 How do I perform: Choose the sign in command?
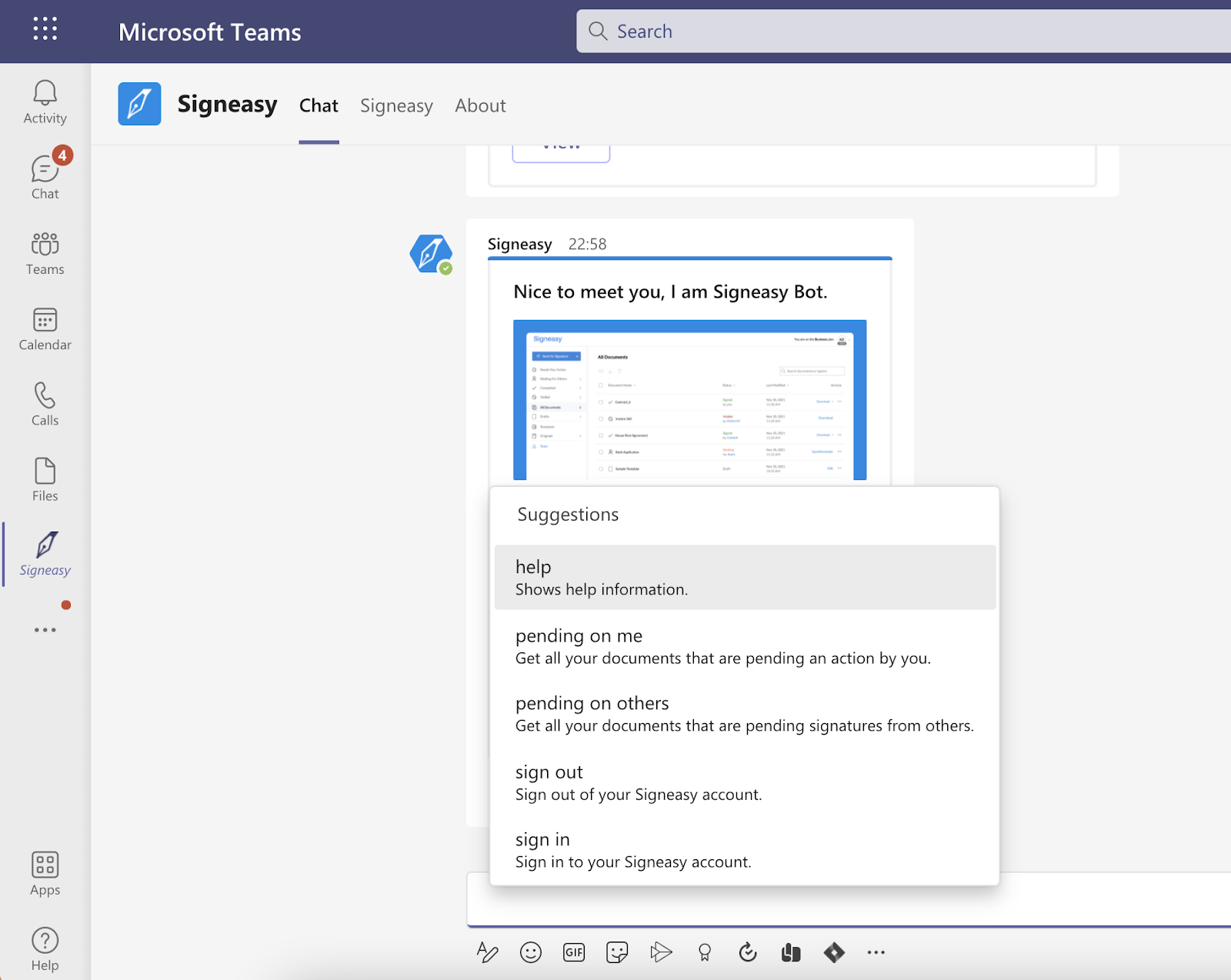pos(745,850)
